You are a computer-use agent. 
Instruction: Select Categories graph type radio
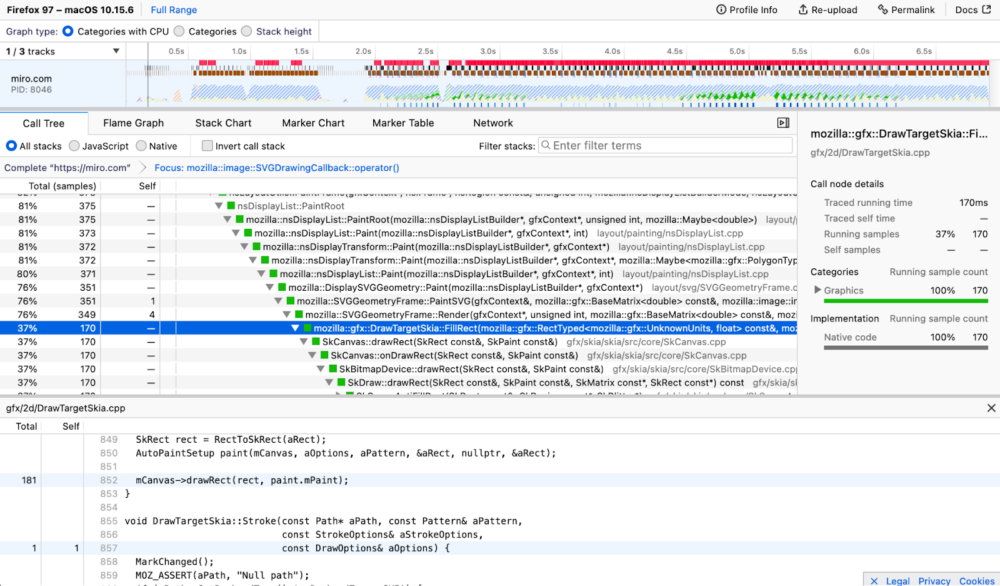click(x=179, y=31)
